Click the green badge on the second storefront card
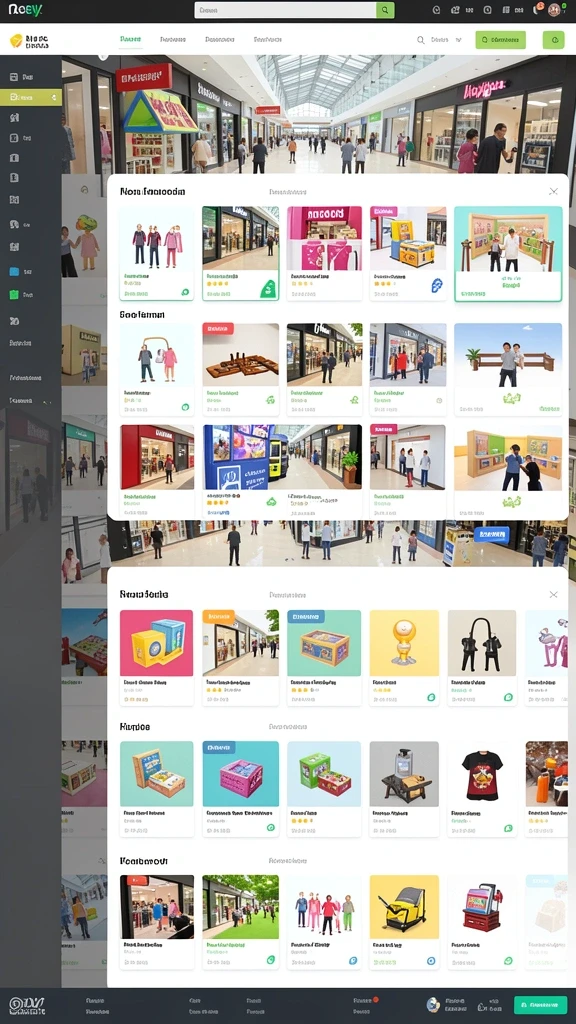The image size is (576, 1024). (268, 289)
